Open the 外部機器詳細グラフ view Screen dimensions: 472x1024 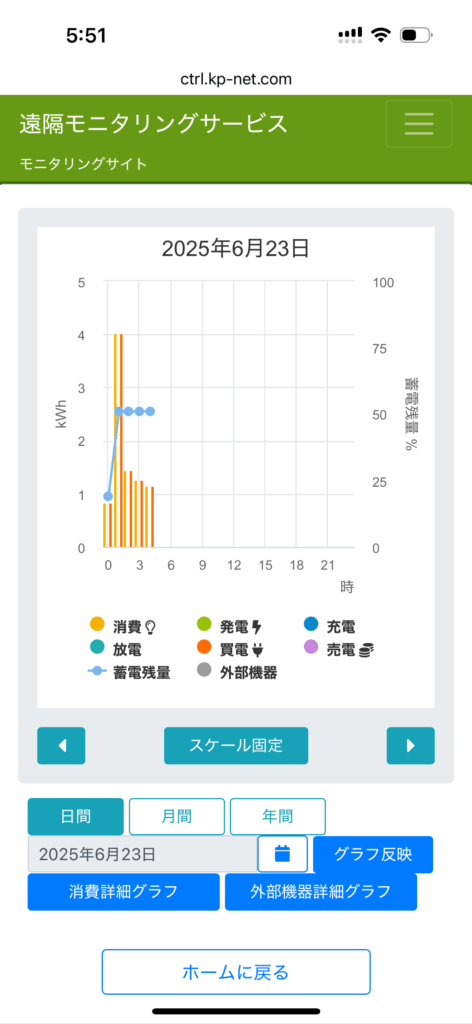point(321,891)
